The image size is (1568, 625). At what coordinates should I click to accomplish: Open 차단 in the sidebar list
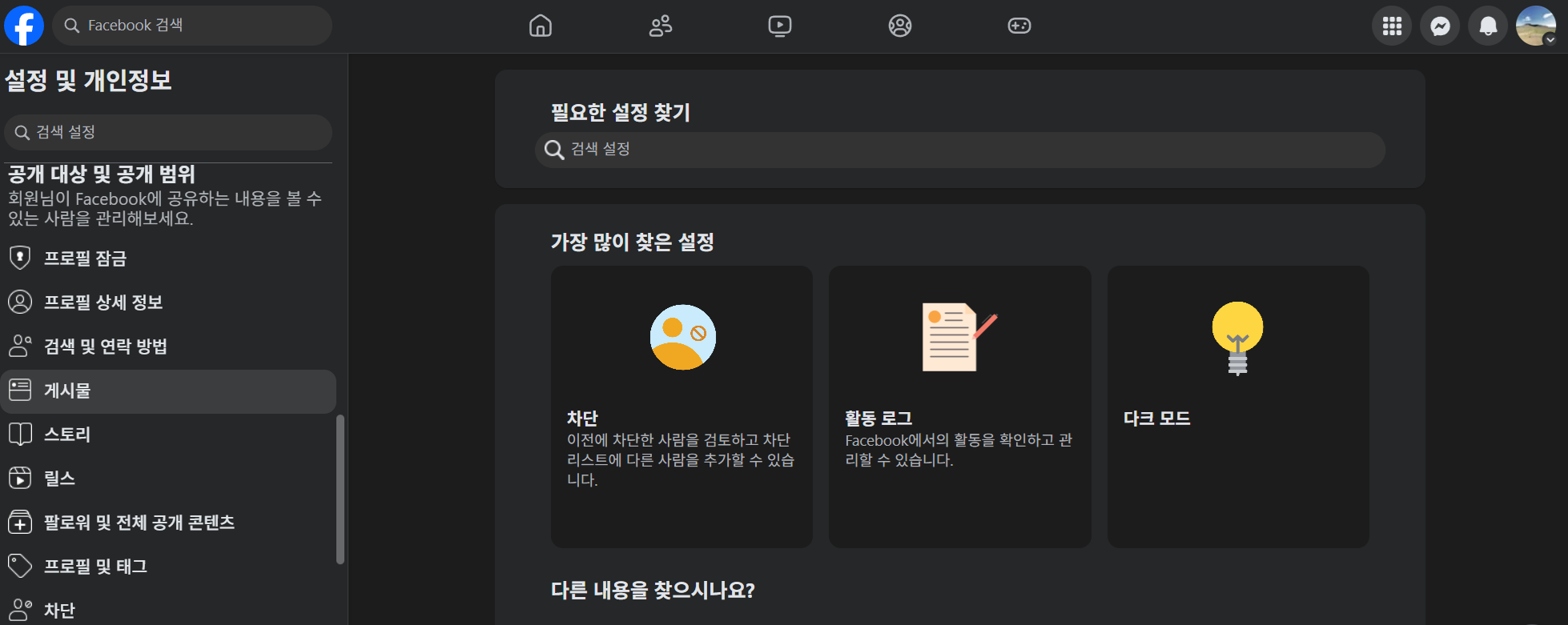[168, 610]
